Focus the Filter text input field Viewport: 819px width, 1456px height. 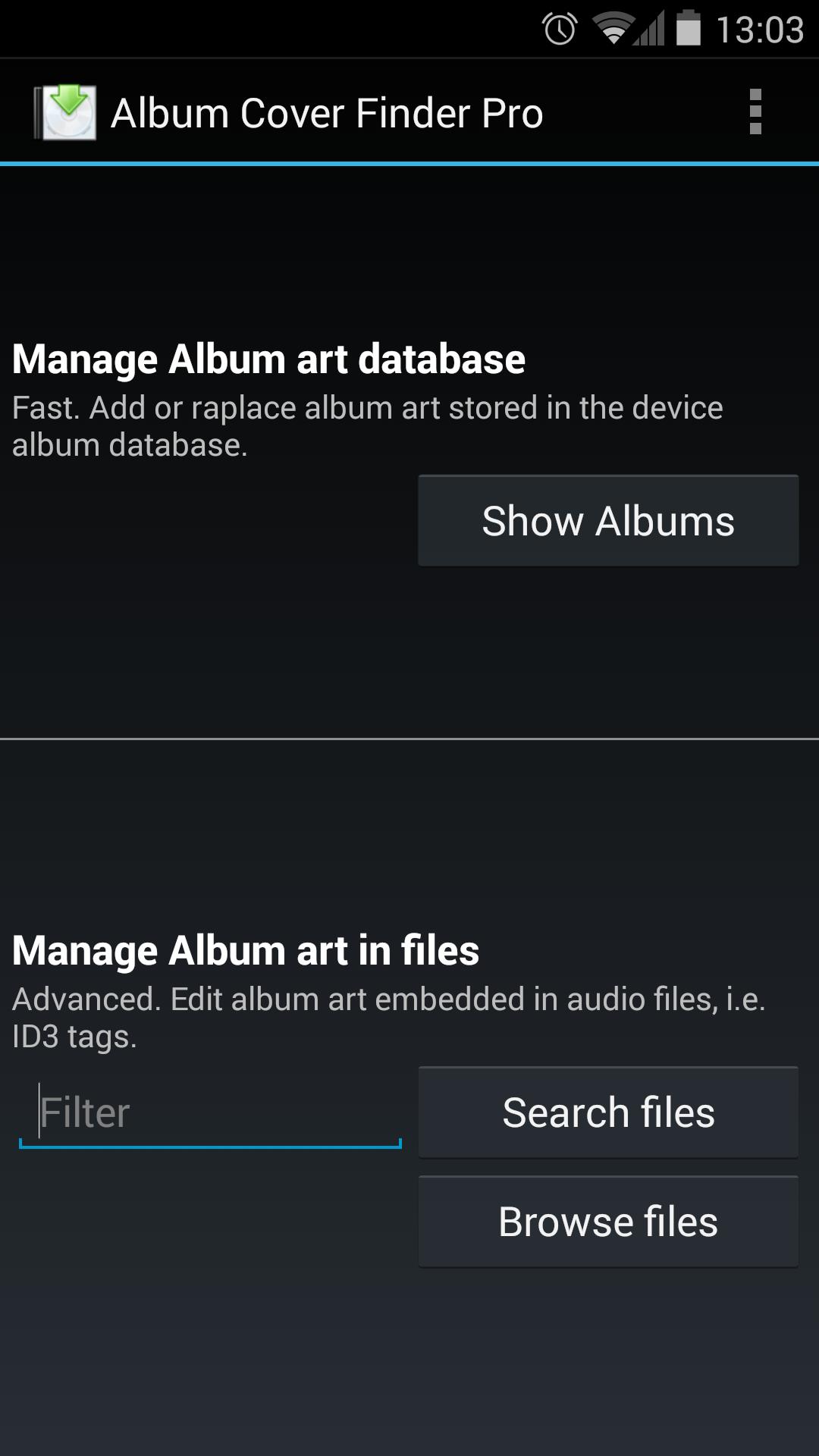[210, 1112]
